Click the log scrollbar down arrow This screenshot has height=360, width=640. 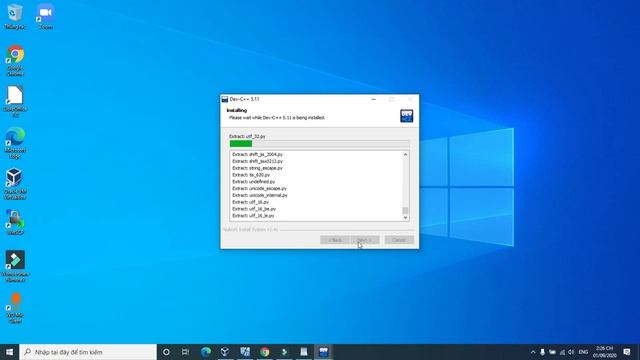pos(405,218)
